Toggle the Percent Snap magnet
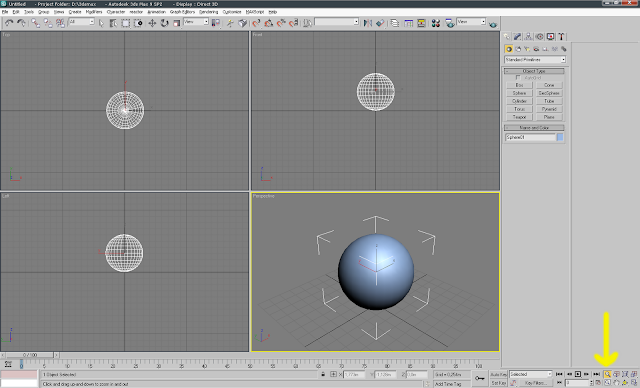This screenshot has width=640, height=388. 281,23
